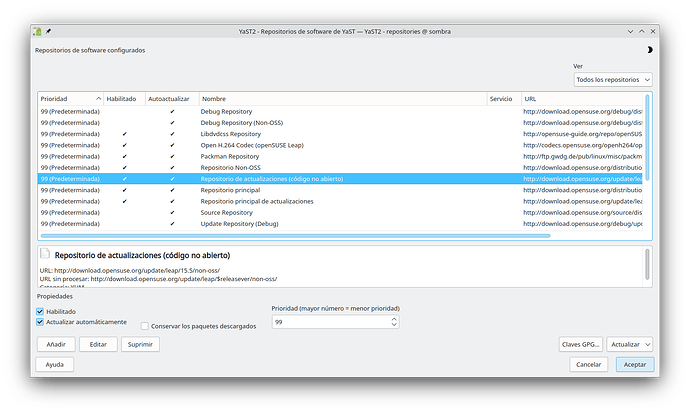
Task: Maximize window with the up chevron
Action: (642, 31)
